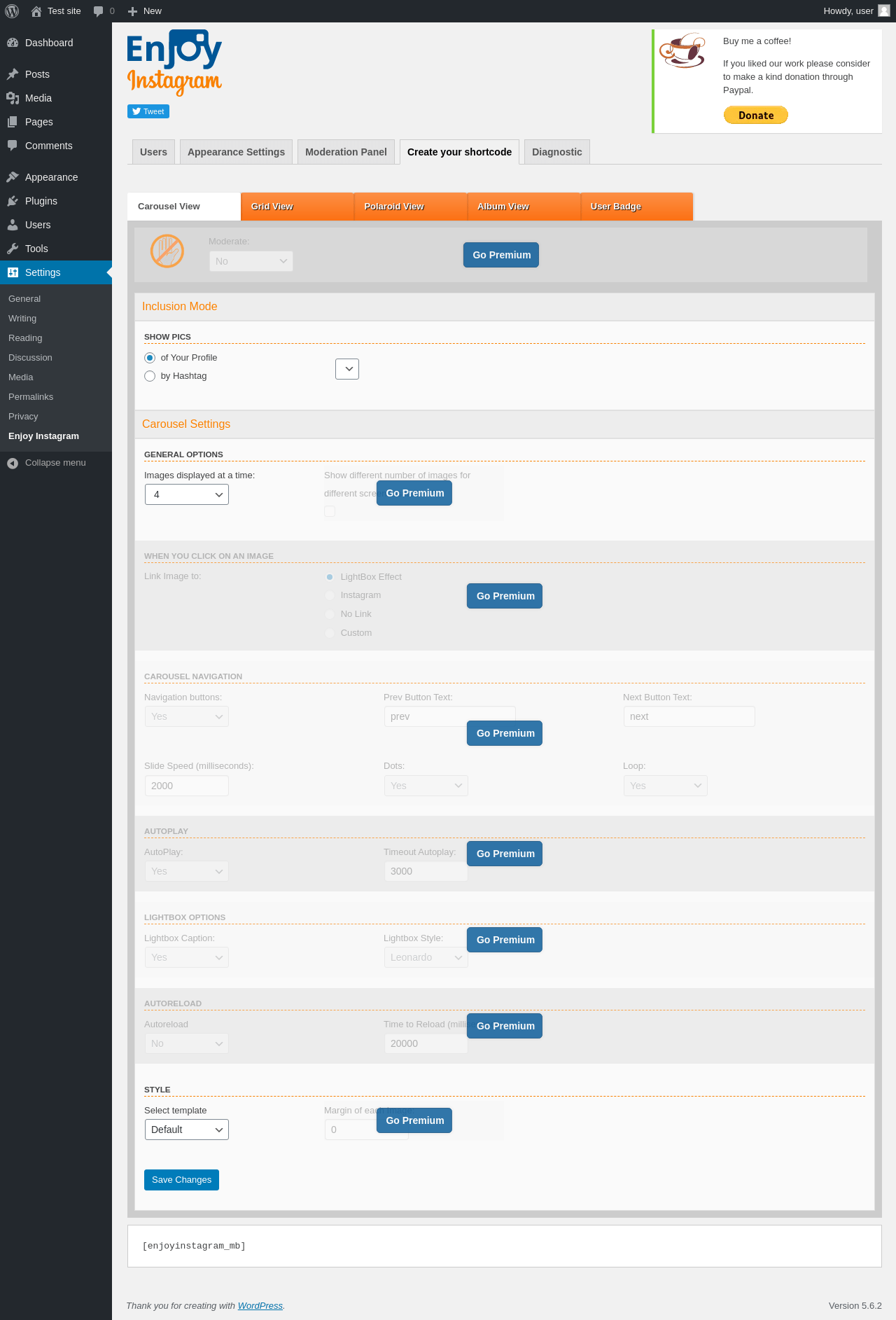Open the Dots dropdown

coord(426,786)
